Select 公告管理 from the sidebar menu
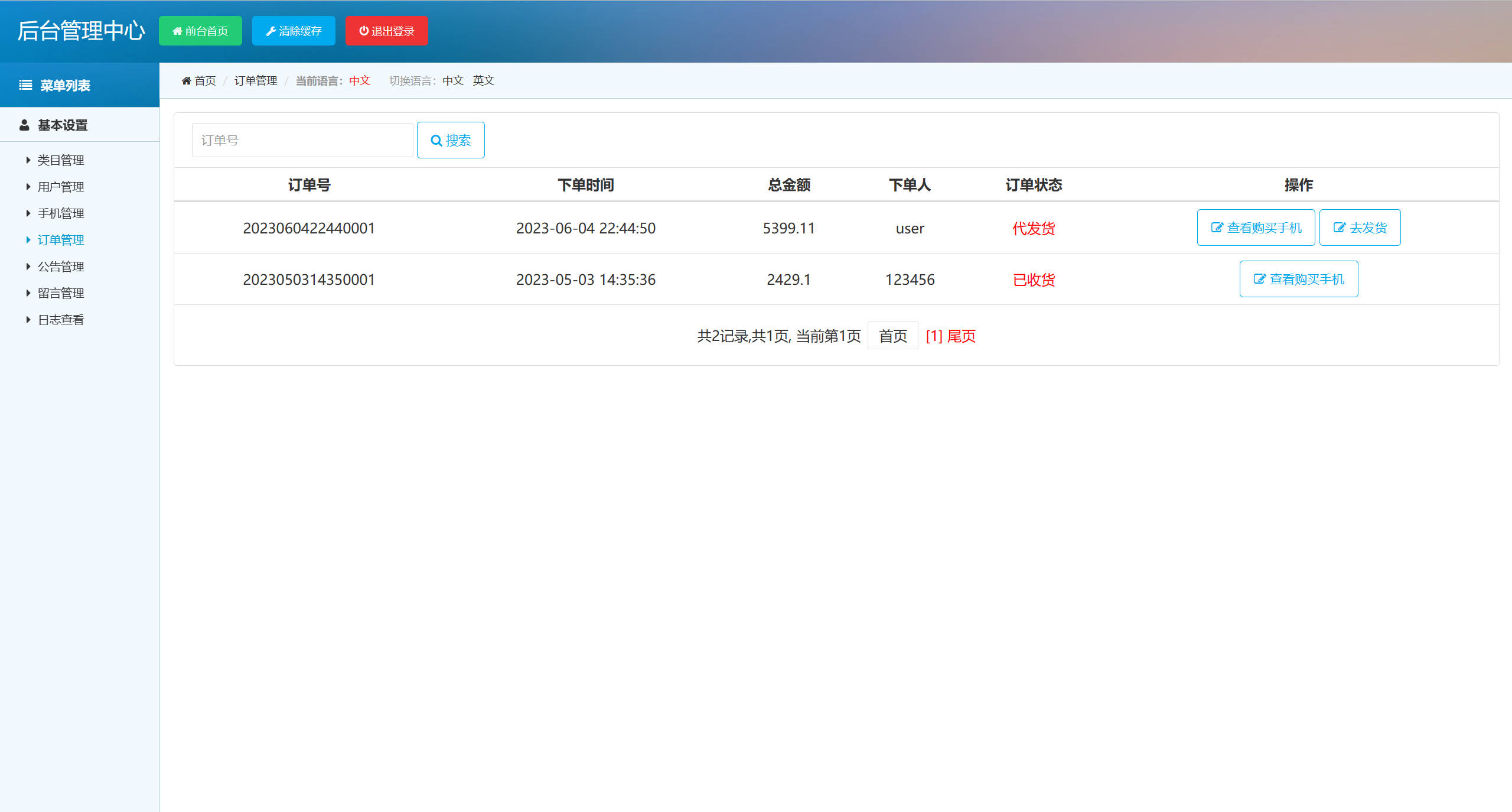 tap(60, 266)
